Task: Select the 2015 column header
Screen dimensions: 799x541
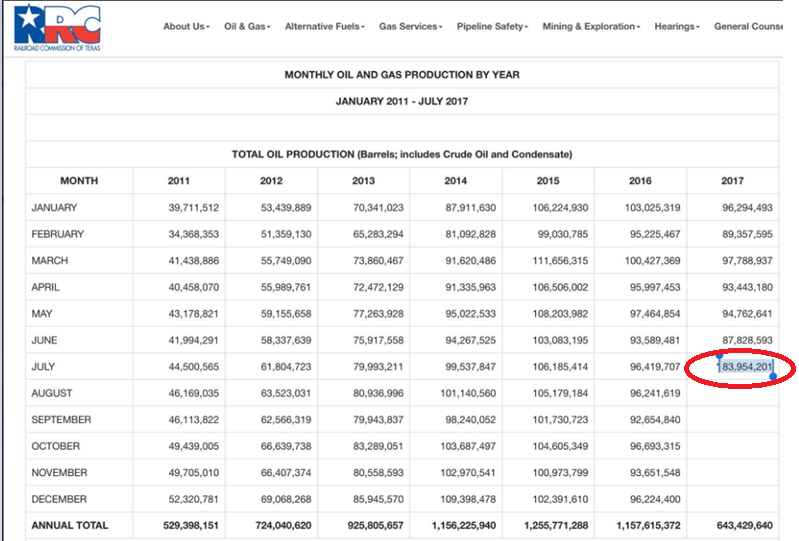Action: pos(548,181)
